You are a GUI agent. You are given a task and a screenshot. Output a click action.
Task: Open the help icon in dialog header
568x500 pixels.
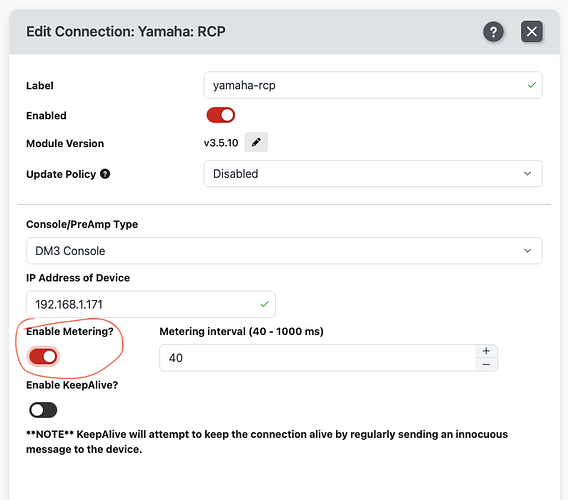pyautogui.click(x=493, y=32)
